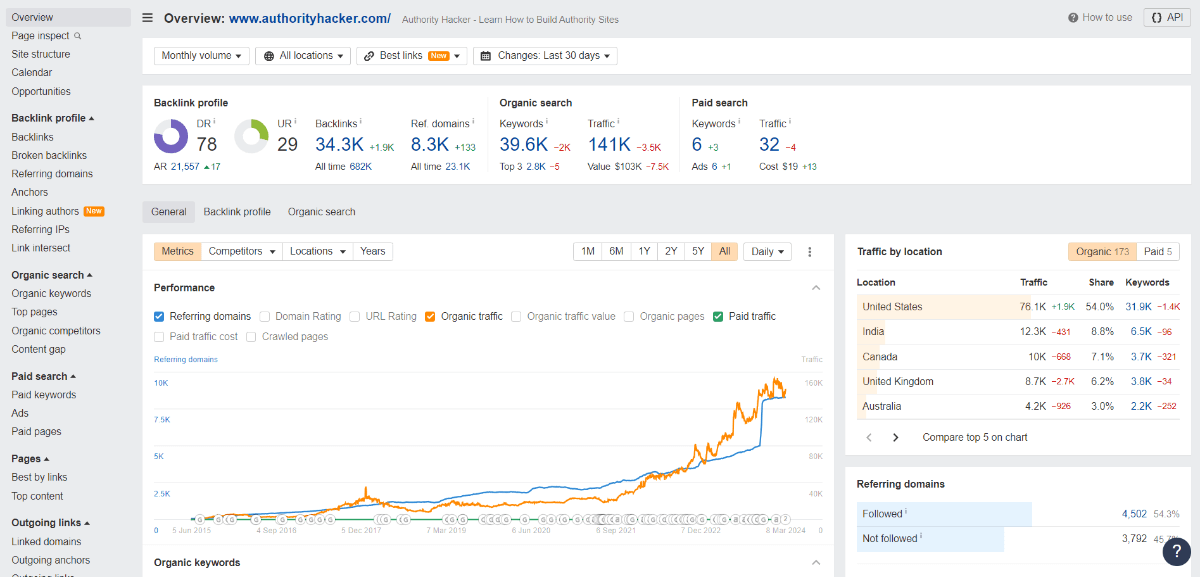Enable Paid traffic cost checkbox

point(159,337)
